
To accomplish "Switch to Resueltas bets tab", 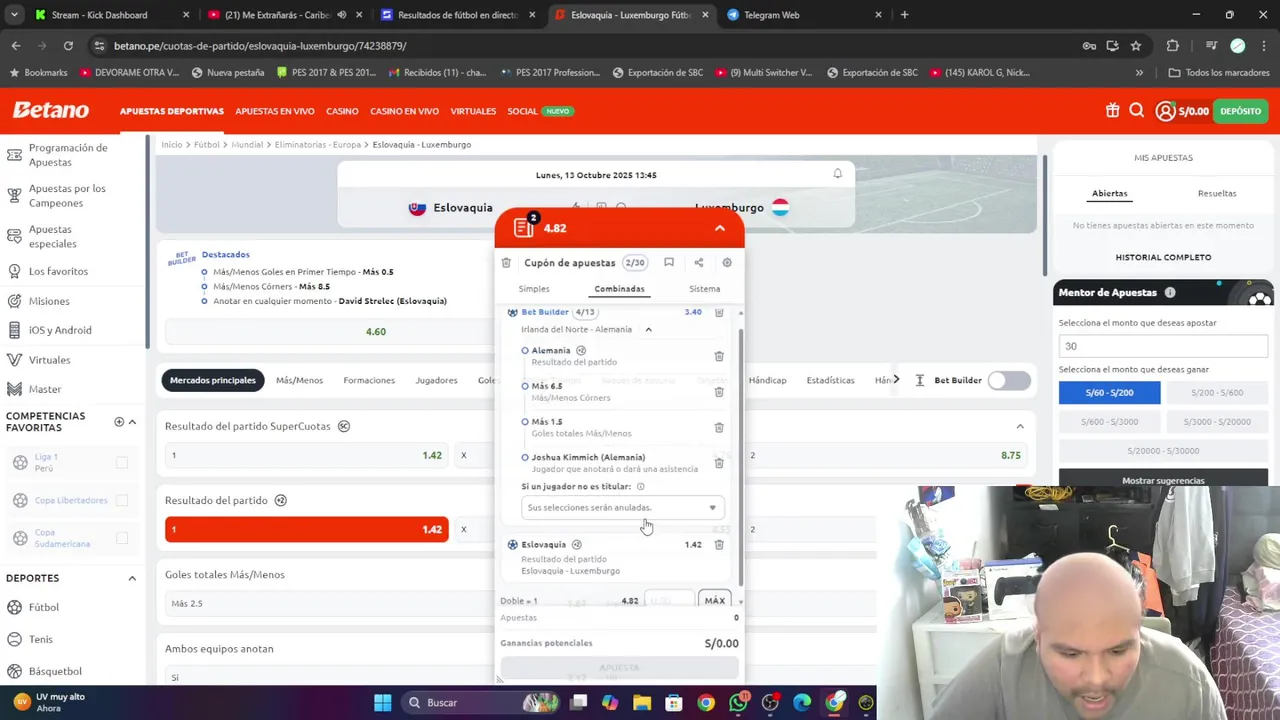I will (1217, 193).
